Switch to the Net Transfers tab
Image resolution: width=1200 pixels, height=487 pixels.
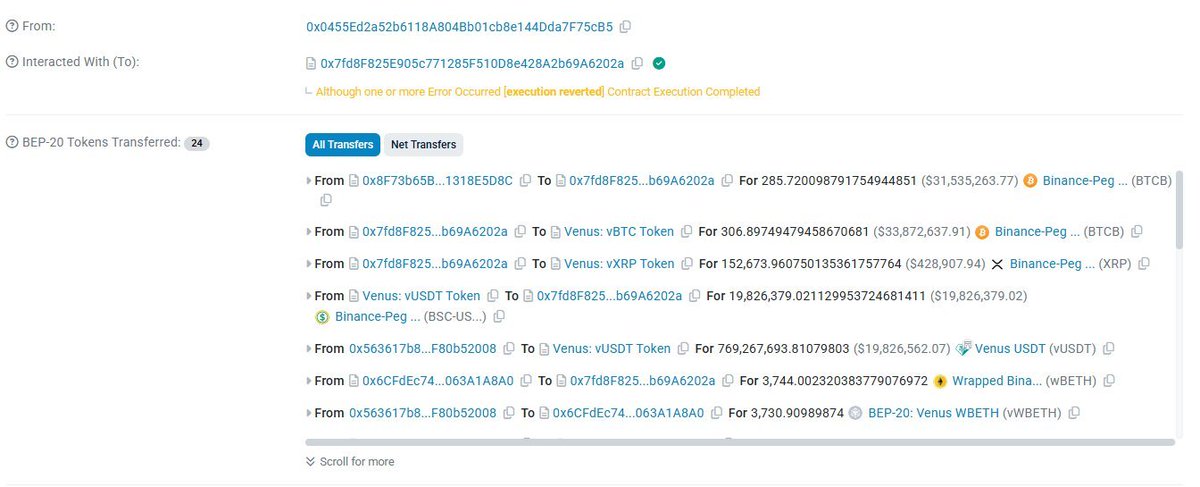tap(423, 145)
